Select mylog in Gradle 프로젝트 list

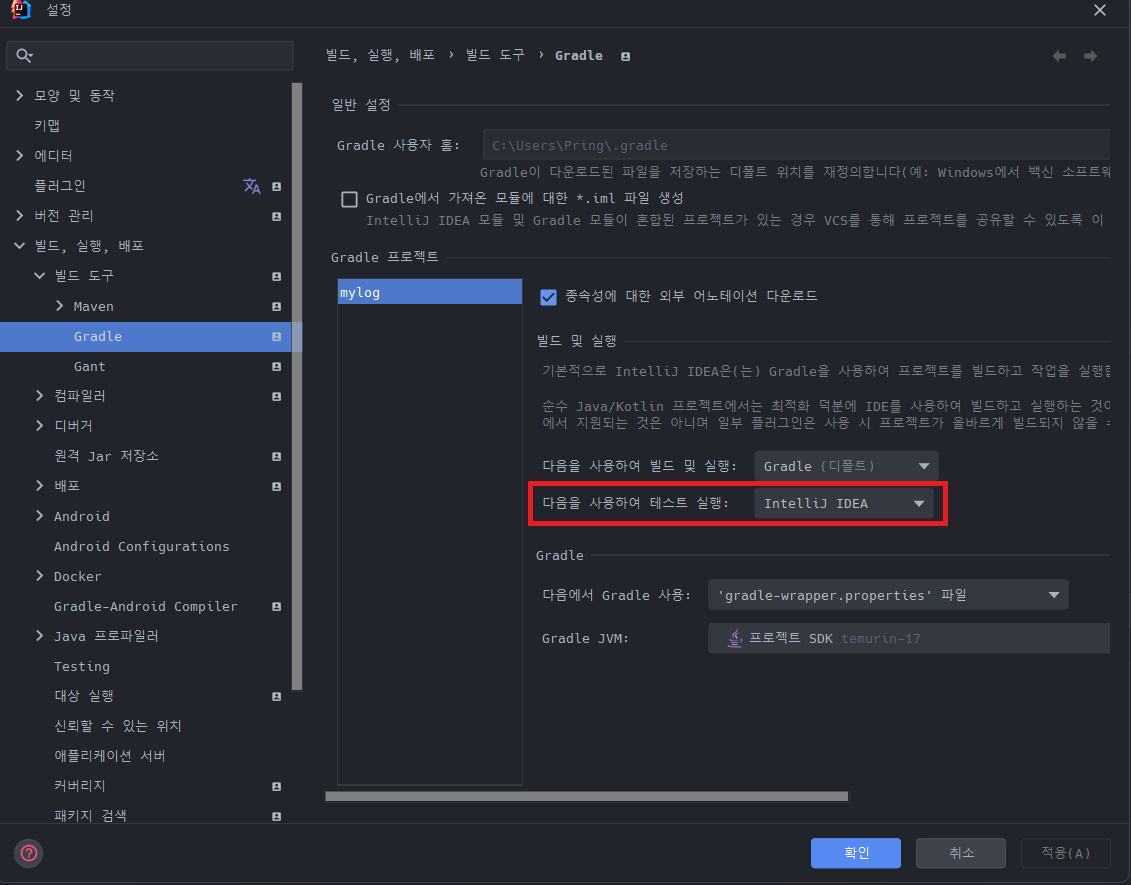430,292
